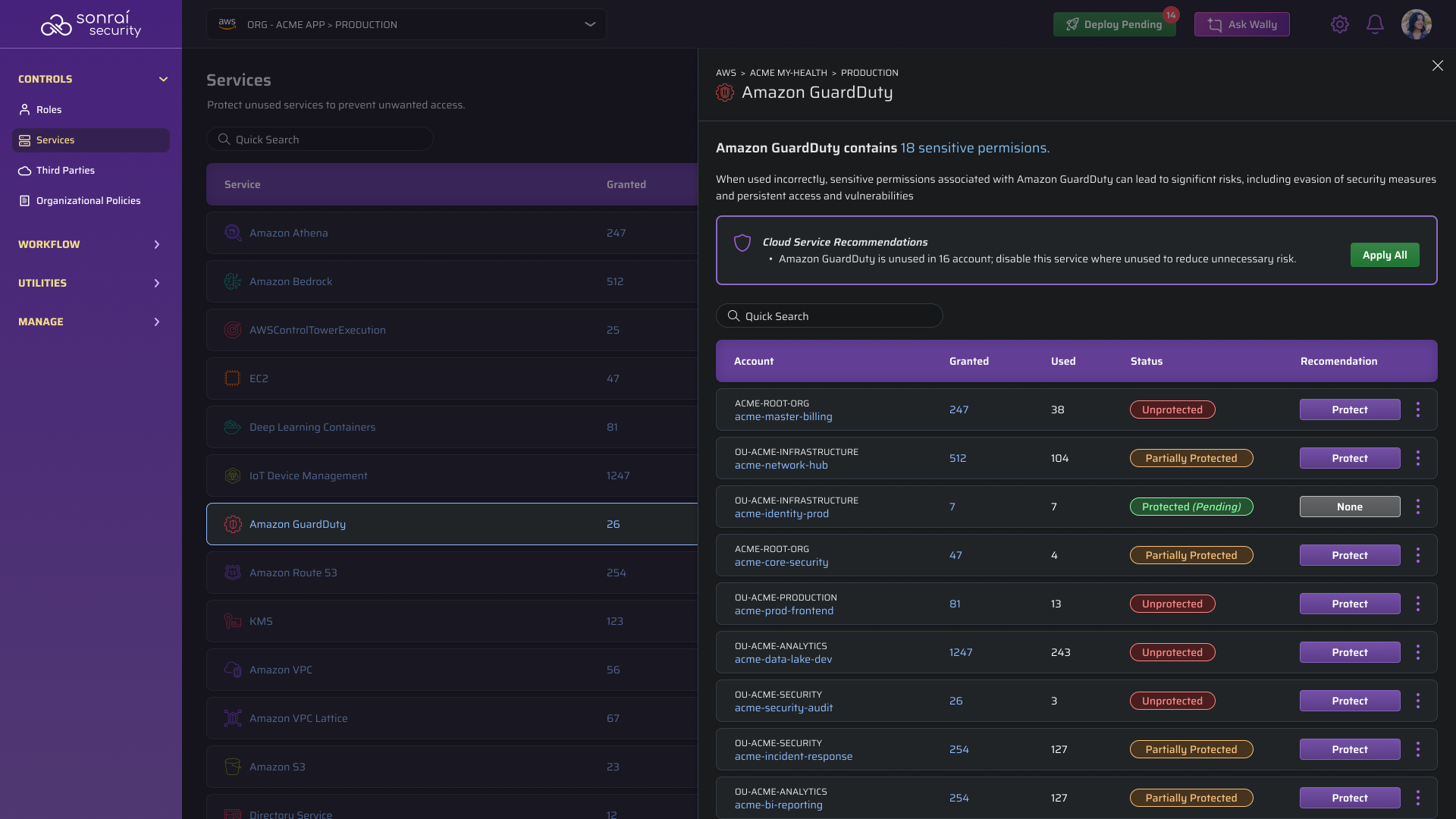Open the ORG - ACME APP scope dropdown
Screen dimensions: 1456x819
coord(406,24)
